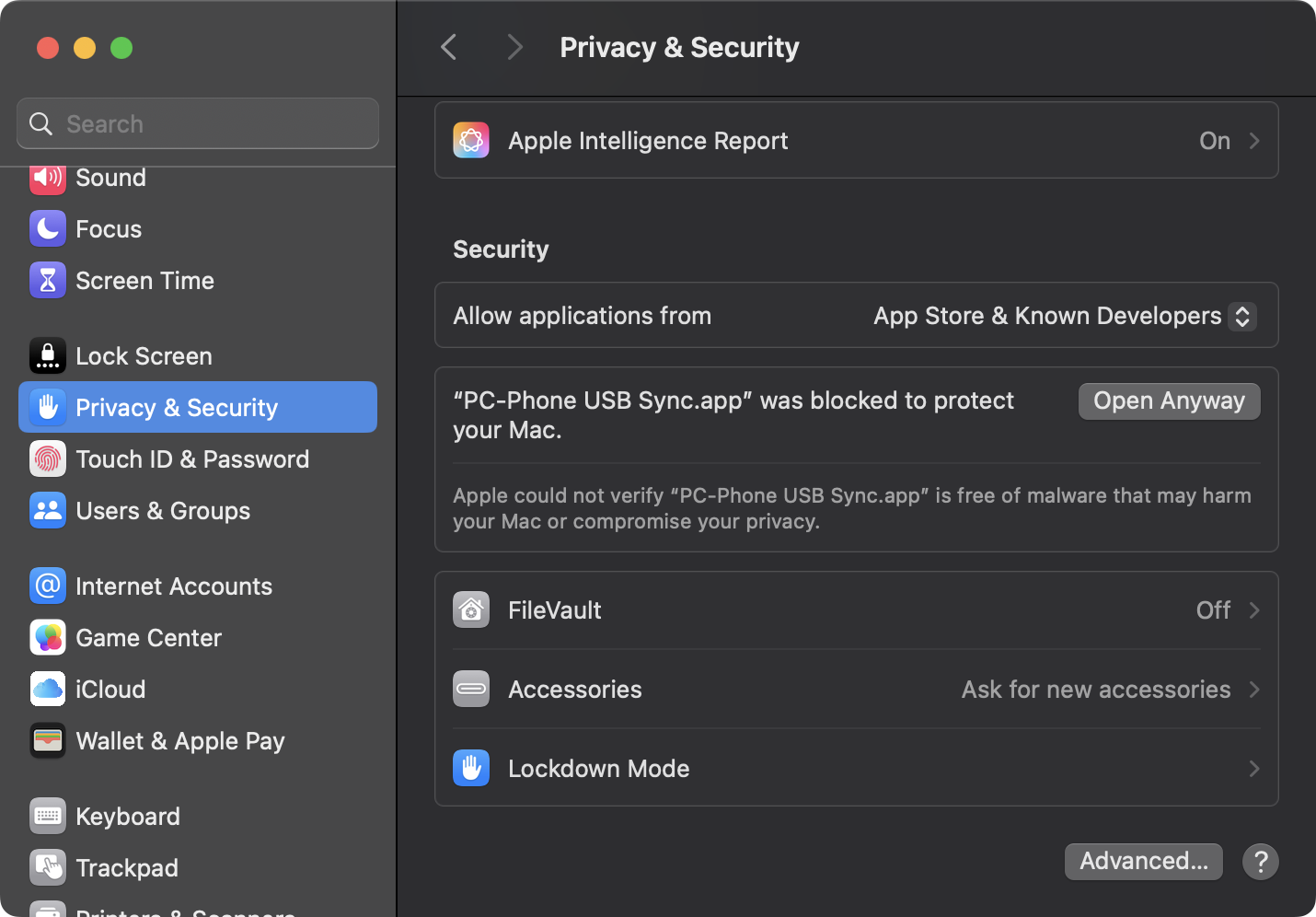
Task: Click the Users & Groups icon
Action: click(x=48, y=511)
